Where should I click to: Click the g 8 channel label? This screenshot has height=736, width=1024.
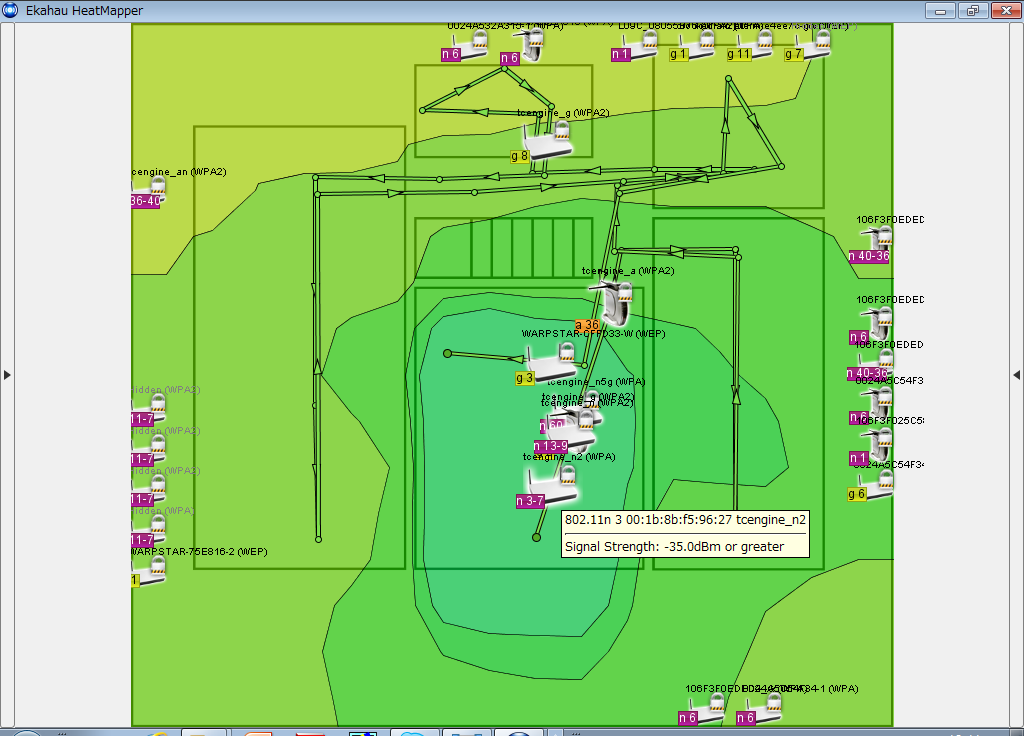pos(519,157)
